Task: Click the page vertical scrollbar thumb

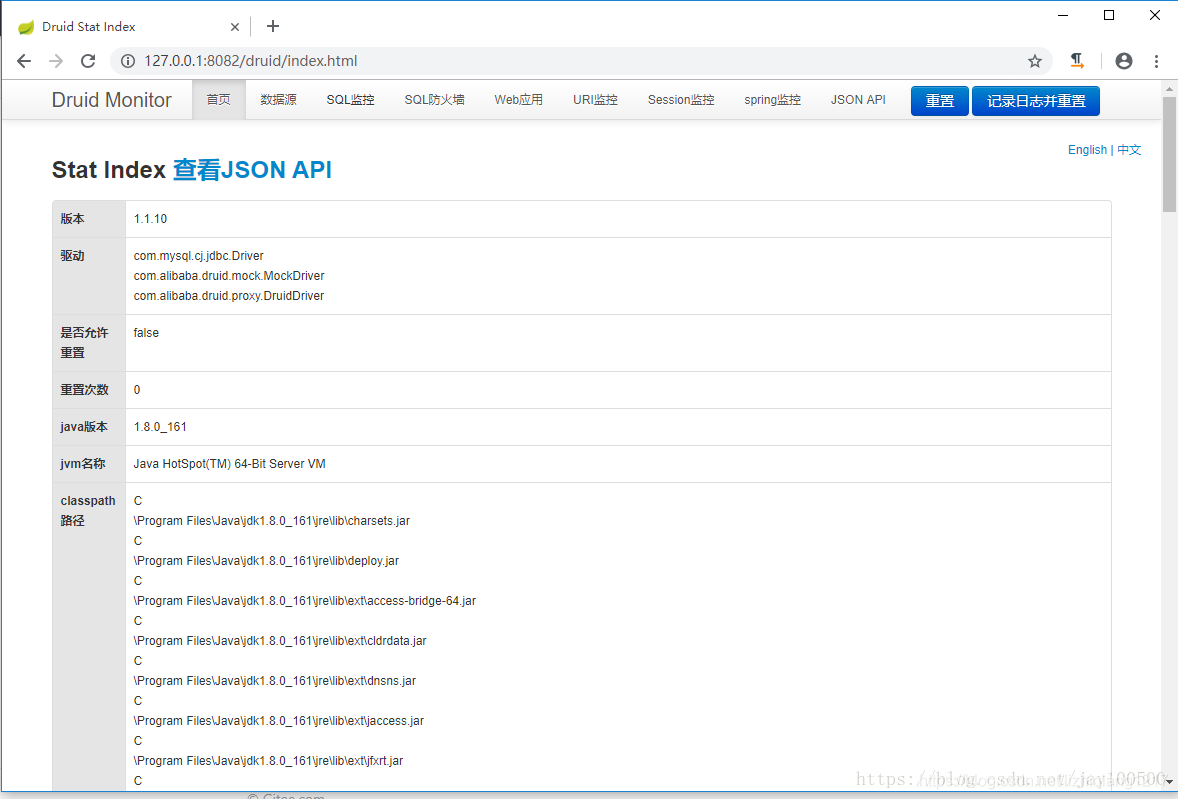Action: (x=1169, y=154)
